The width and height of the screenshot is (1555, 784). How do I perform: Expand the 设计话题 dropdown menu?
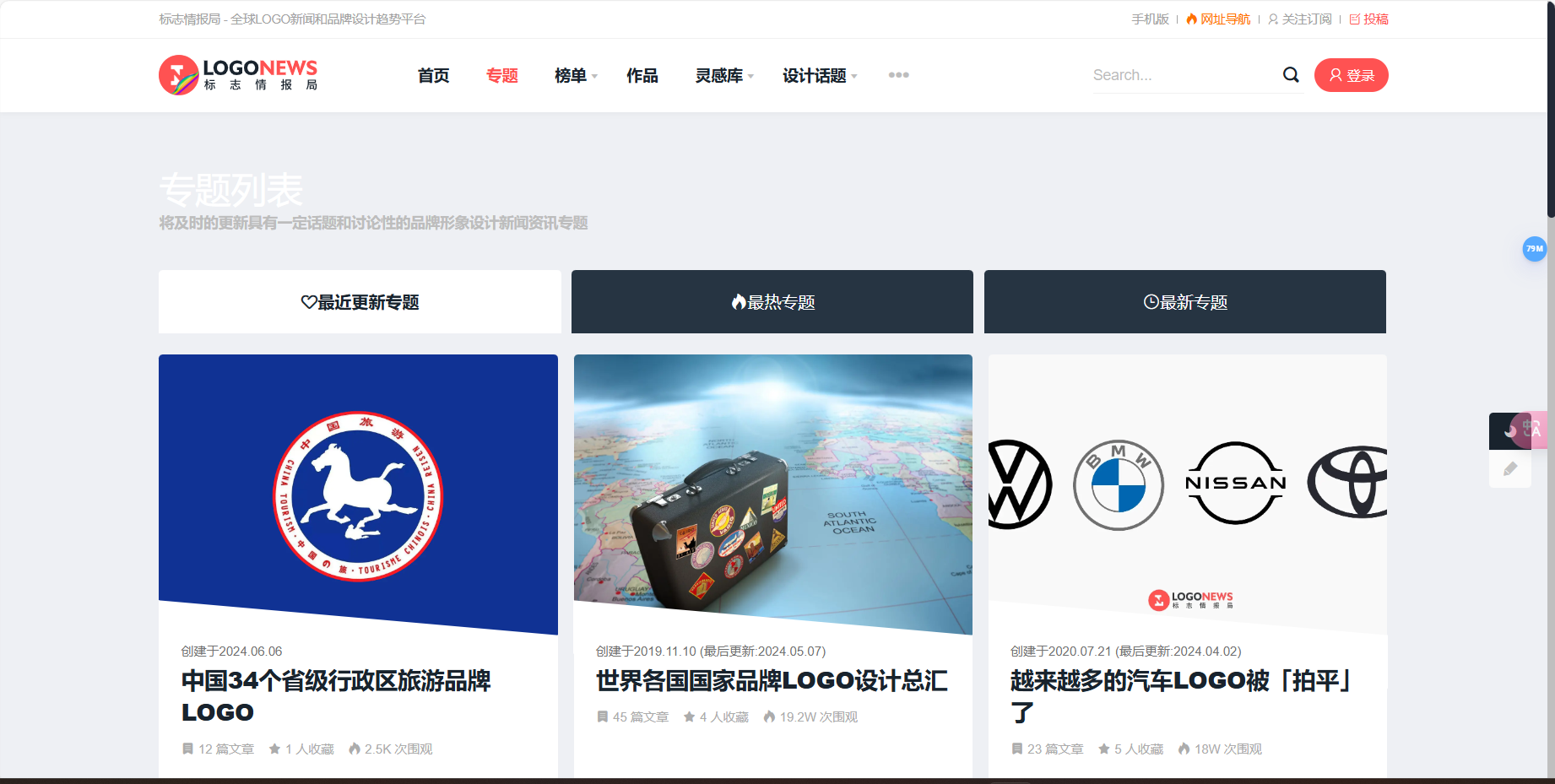pos(819,75)
